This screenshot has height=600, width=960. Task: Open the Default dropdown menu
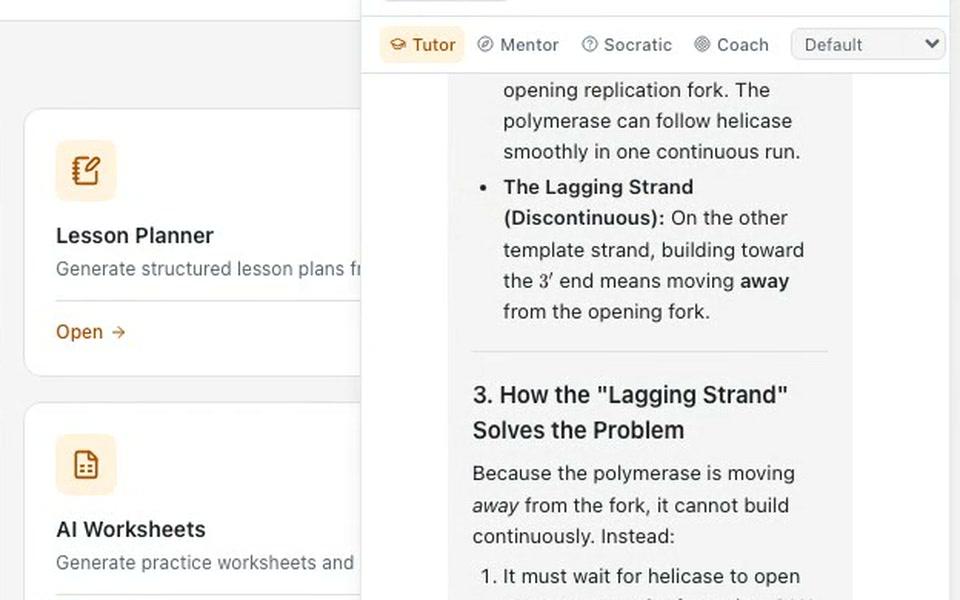tap(868, 45)
